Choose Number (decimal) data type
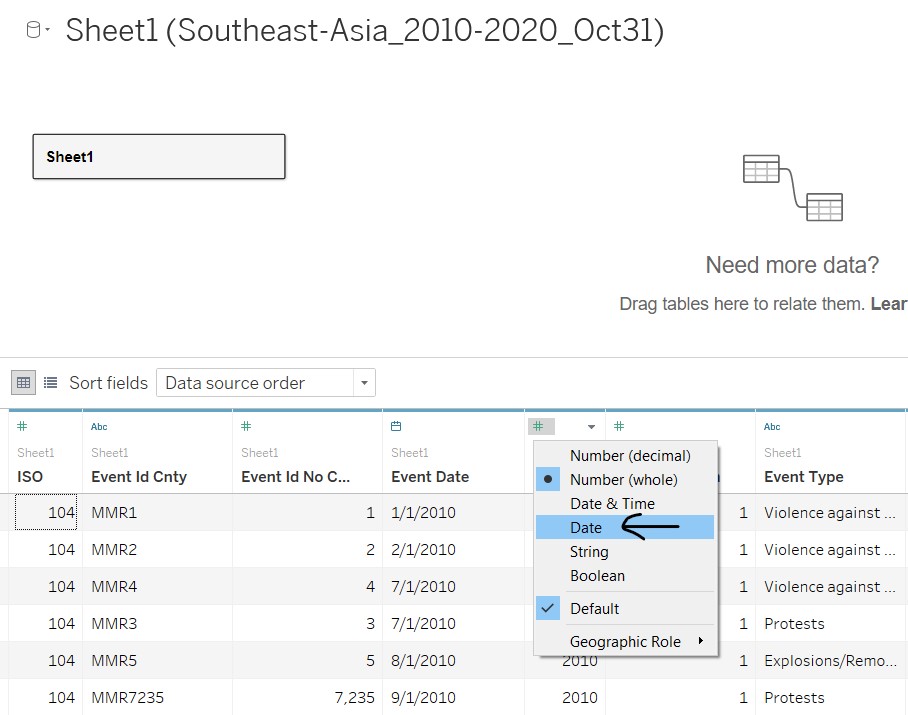Viewport: 908px width, 715px height. (630, 456)
